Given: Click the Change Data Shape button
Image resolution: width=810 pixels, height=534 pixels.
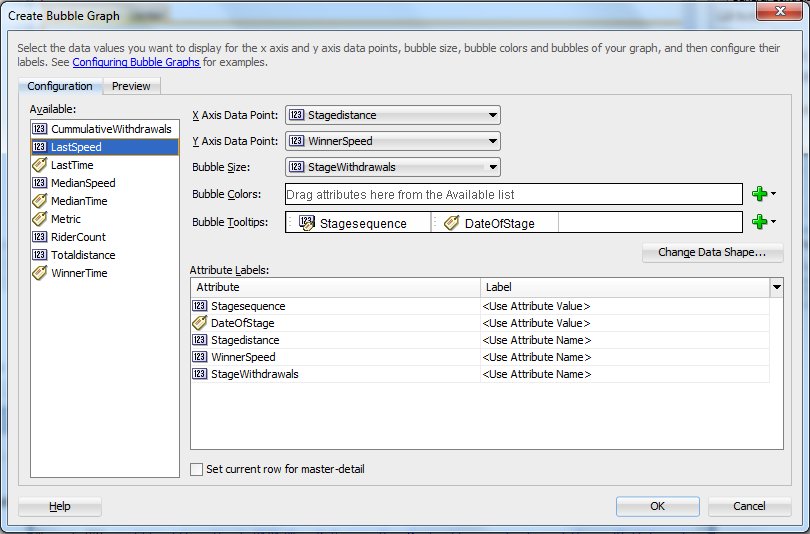Looking at the screenshot, I should (712, 252).
